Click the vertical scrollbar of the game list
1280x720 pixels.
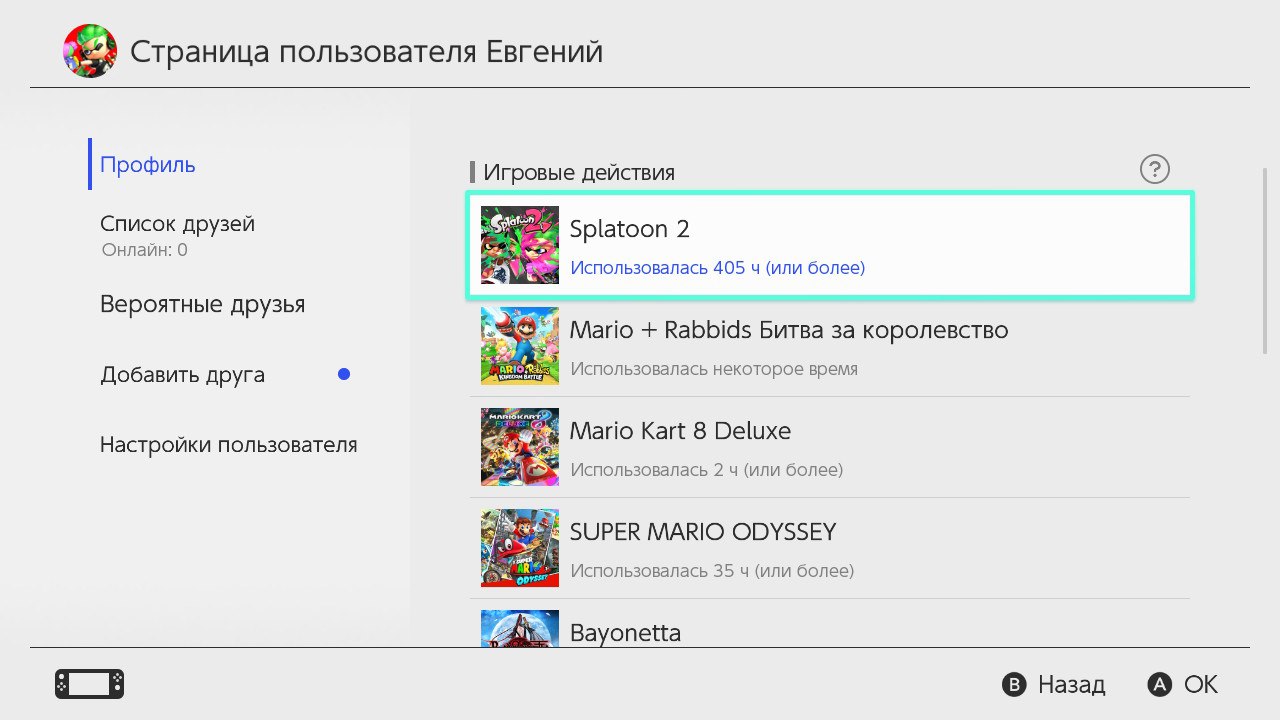(x=1265, y=260)
